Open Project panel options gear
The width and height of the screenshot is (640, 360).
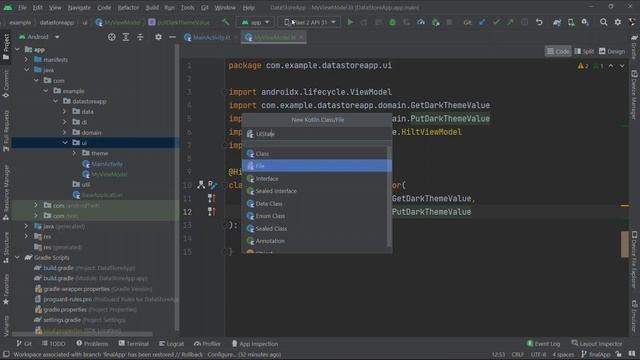[158, 37]
